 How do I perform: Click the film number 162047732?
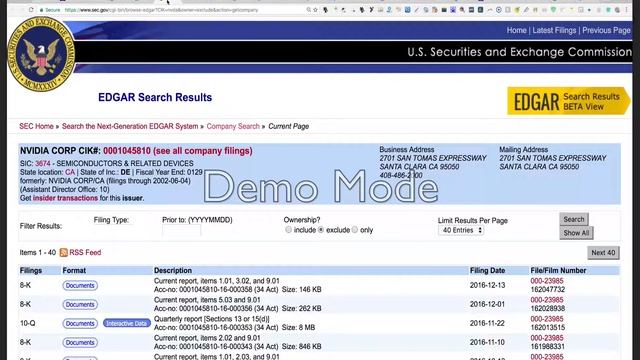click(x=547, y=289)
